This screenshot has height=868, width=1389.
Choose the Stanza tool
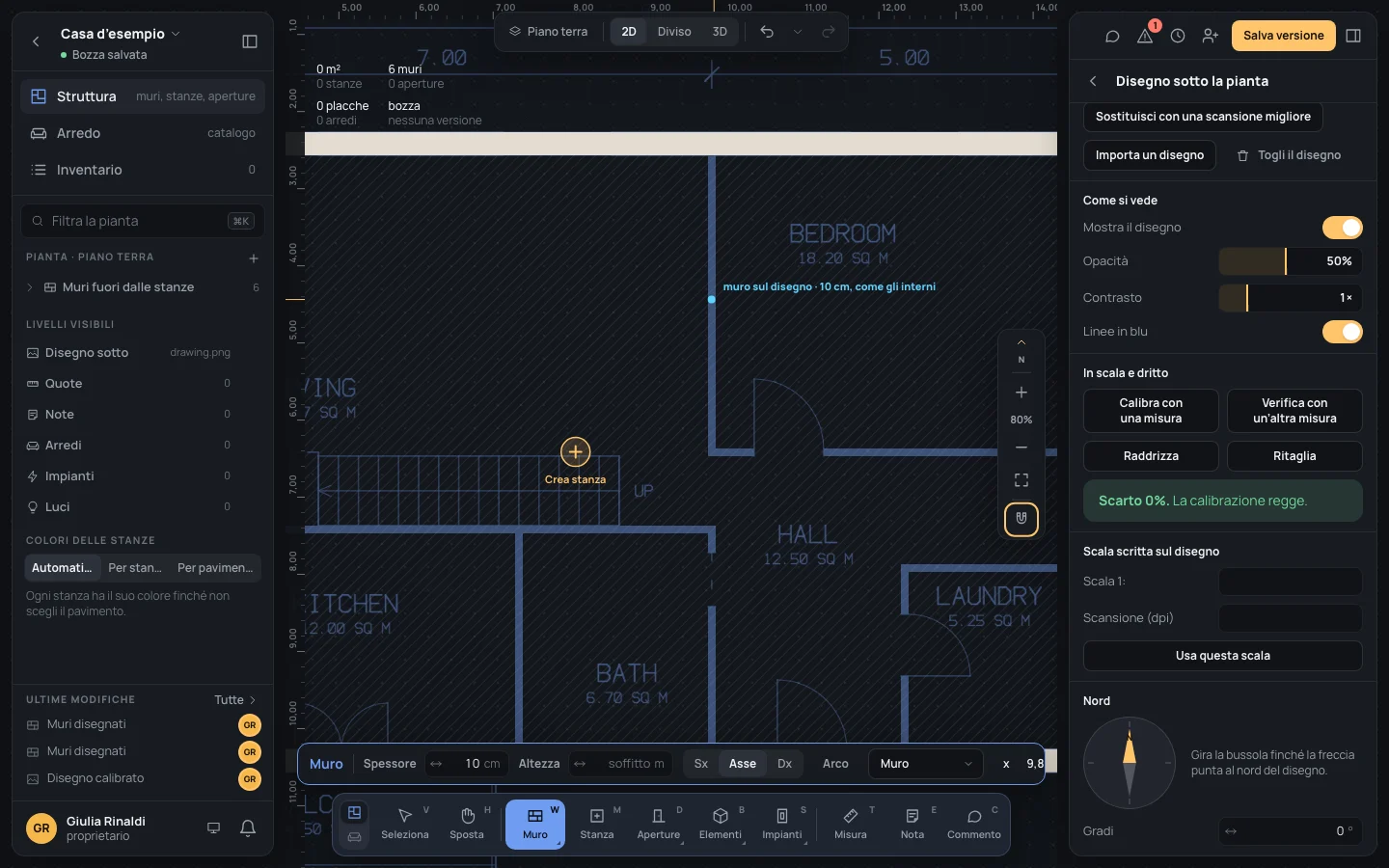pos(597,824)
